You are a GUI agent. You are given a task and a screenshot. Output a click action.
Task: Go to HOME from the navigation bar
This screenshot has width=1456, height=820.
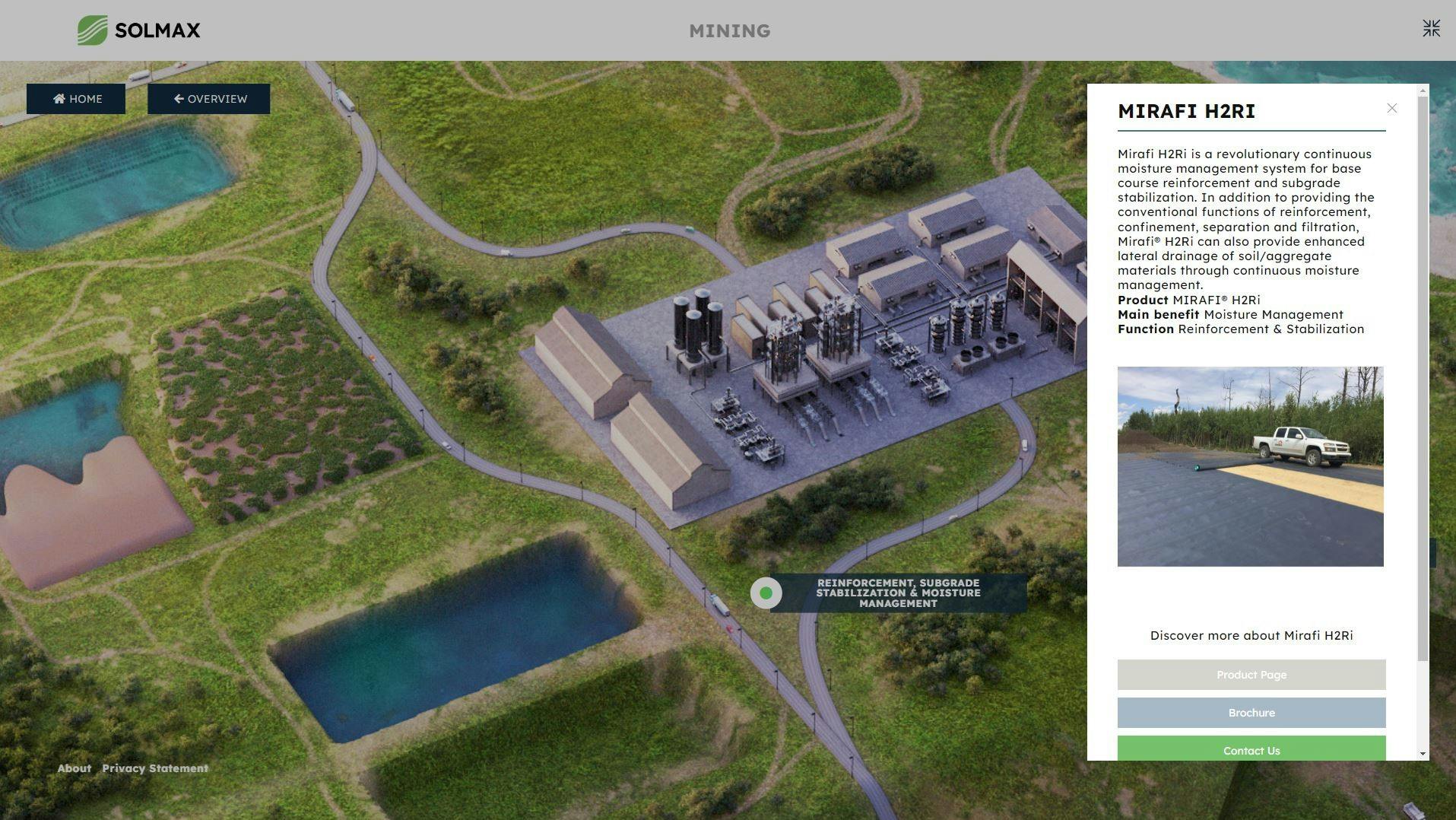coord(76,98)
